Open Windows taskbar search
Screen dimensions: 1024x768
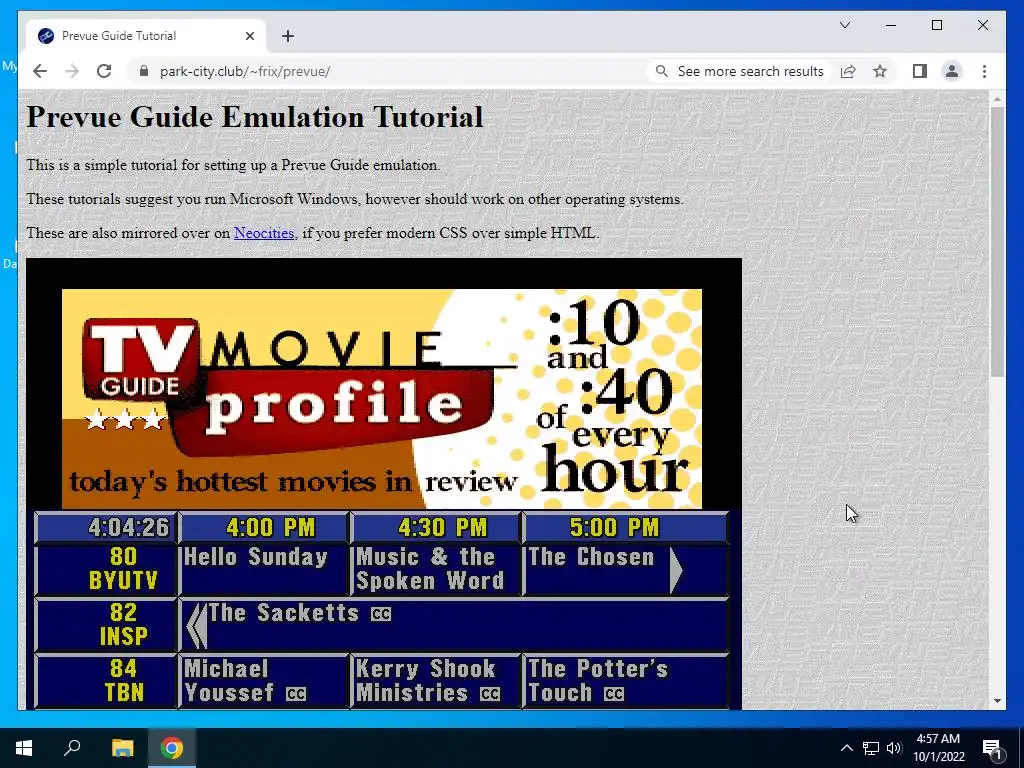coord(72,748)
